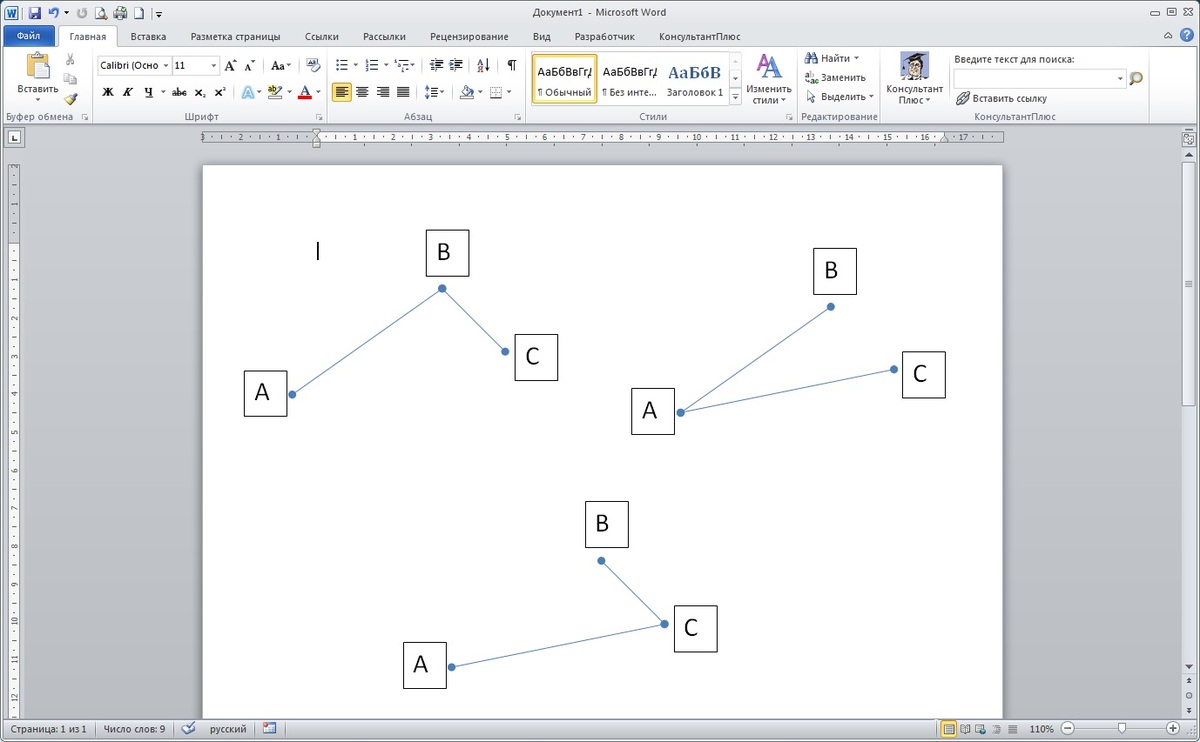The image size is (1200, 742).
Task: Sort text alphabetically
Action: pyautogui.click(x=483, y=65)
